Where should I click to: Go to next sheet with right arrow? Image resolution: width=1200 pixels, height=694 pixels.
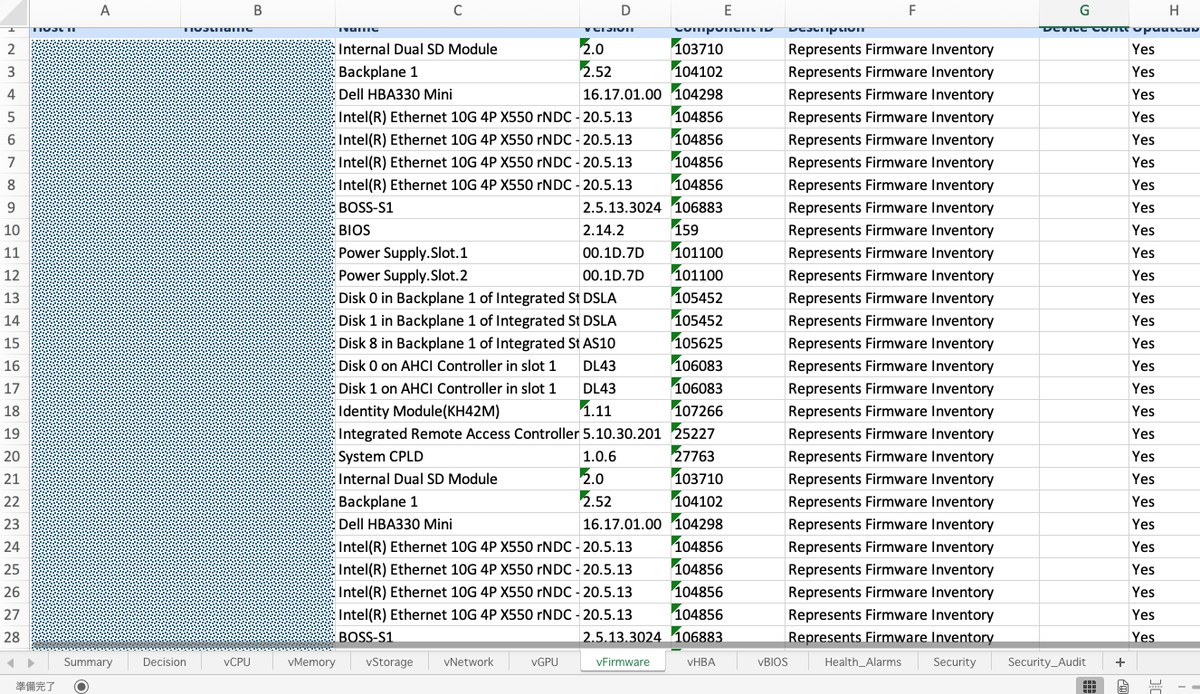click(31, 662)
